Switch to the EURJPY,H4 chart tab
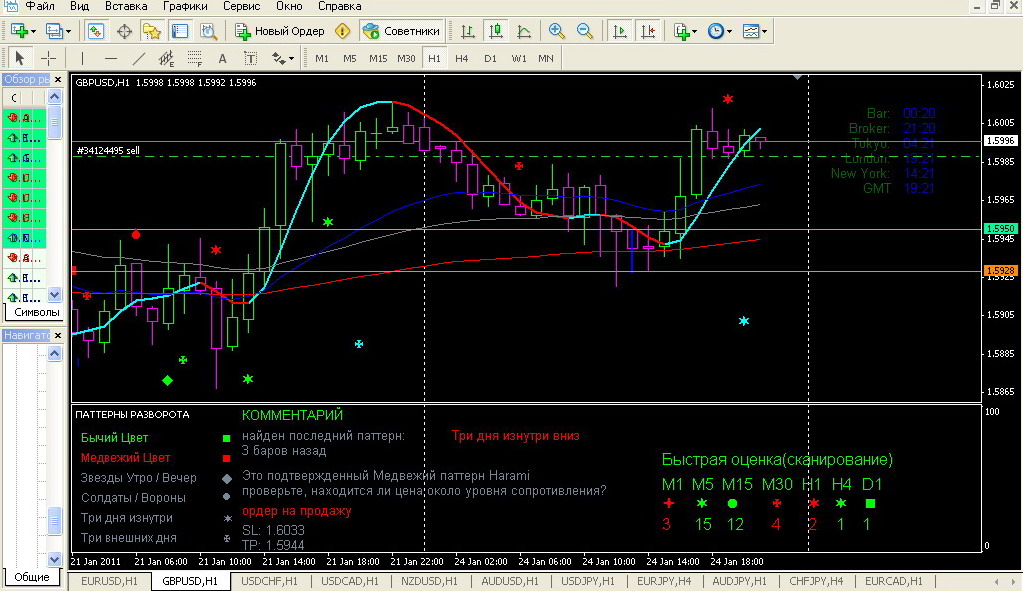 coord(664,581)
